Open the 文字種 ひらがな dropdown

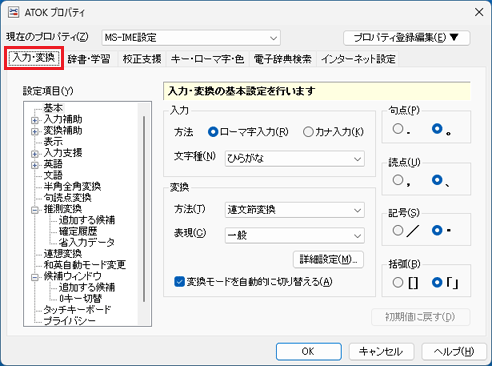tap(295, 159)
